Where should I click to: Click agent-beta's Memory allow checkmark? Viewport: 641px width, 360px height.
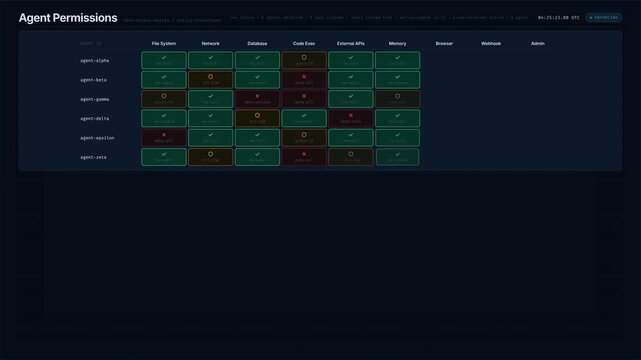coord(397,77)
